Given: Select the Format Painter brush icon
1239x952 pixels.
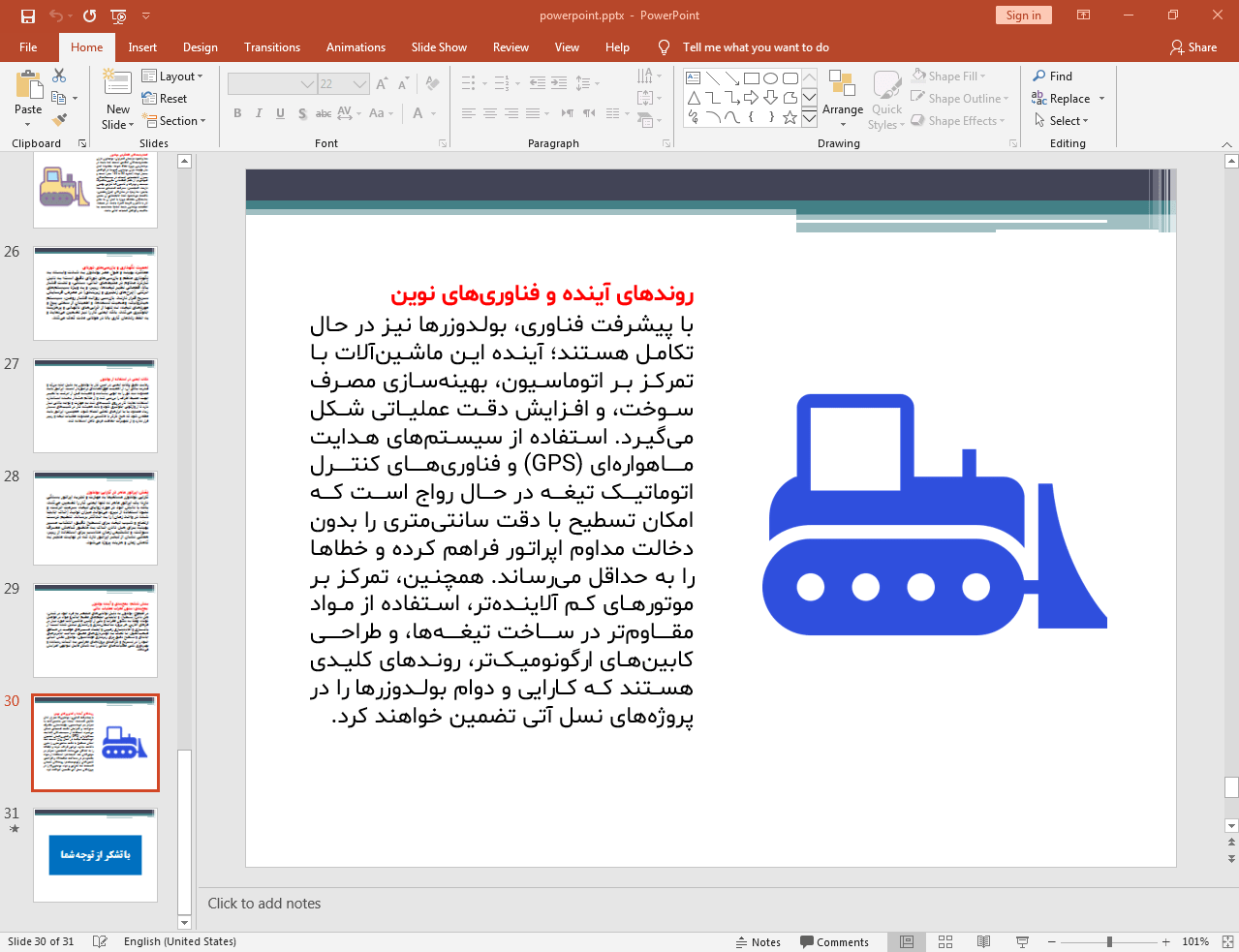Looking at the screenshot, I should point(59,120).
